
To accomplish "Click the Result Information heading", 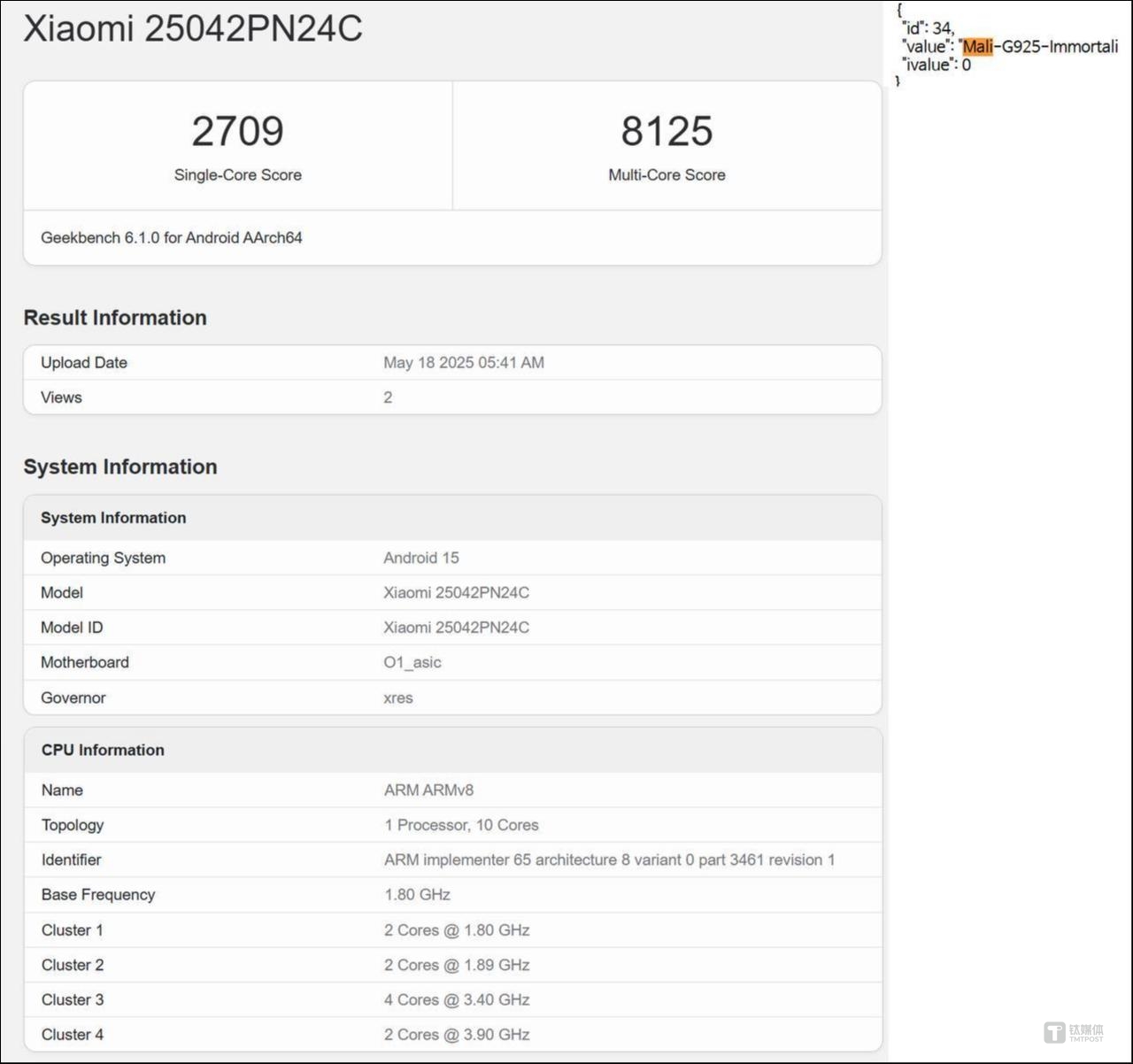I will coord(115,318).
